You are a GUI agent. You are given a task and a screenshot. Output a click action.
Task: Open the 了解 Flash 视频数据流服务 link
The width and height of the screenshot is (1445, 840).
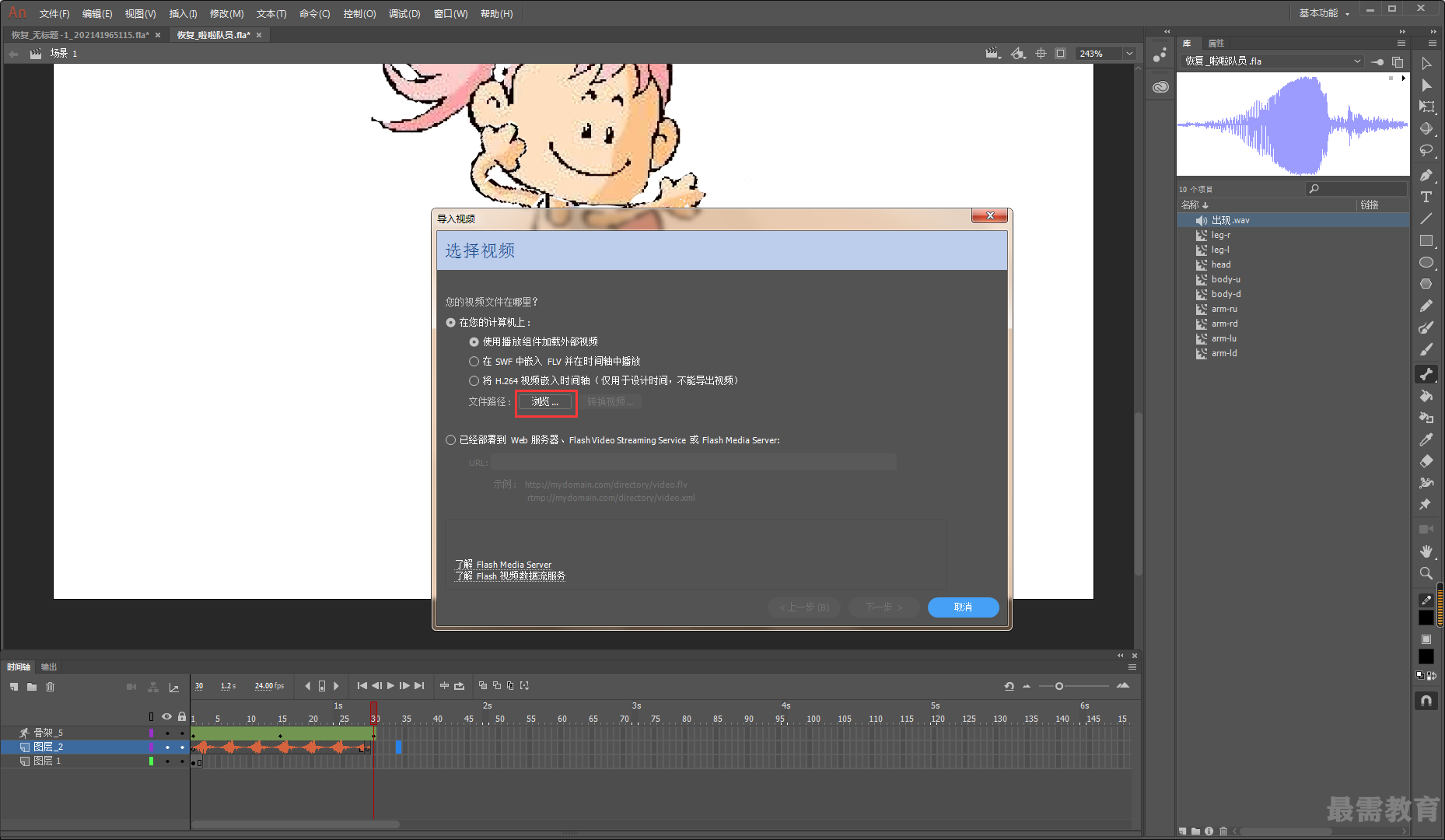click(510, 576)
